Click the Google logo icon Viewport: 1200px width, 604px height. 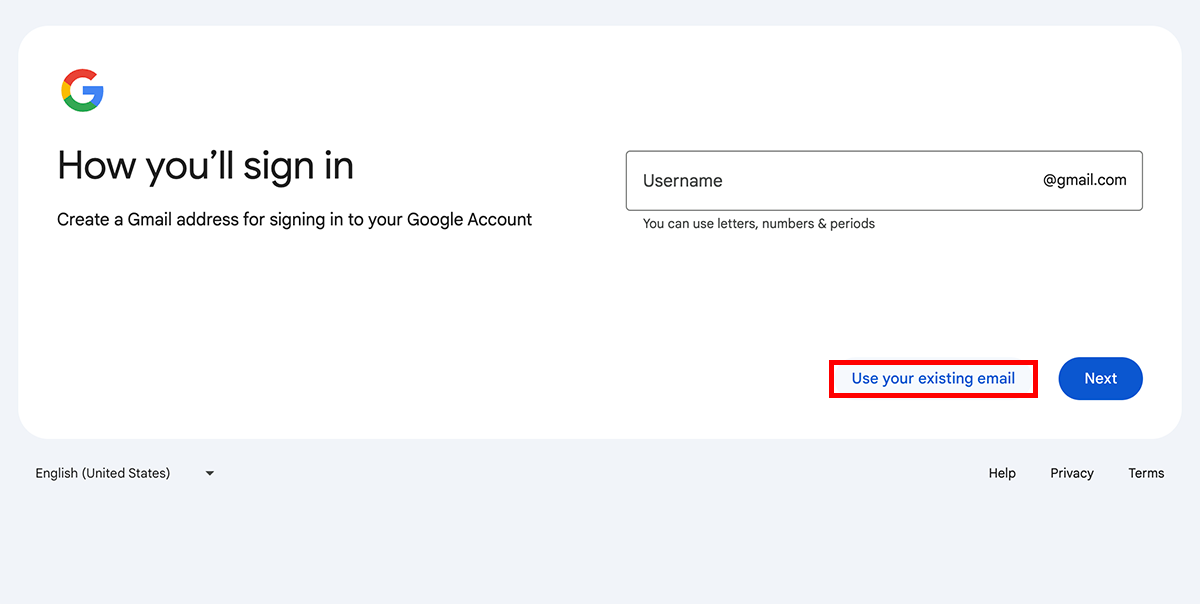point(83,91)
